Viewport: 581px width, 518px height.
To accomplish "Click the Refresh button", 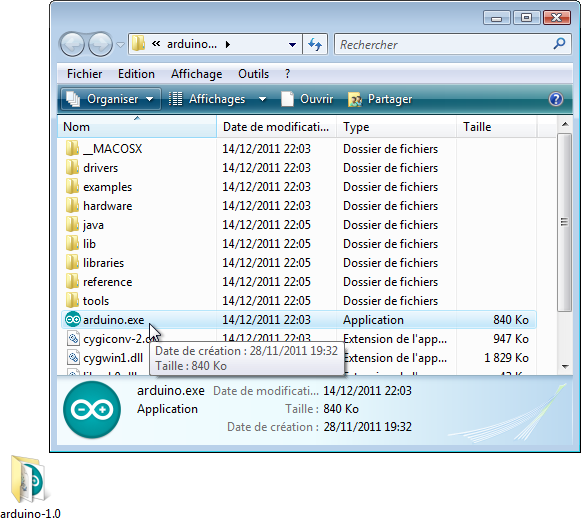I will [x=315, y=44].
